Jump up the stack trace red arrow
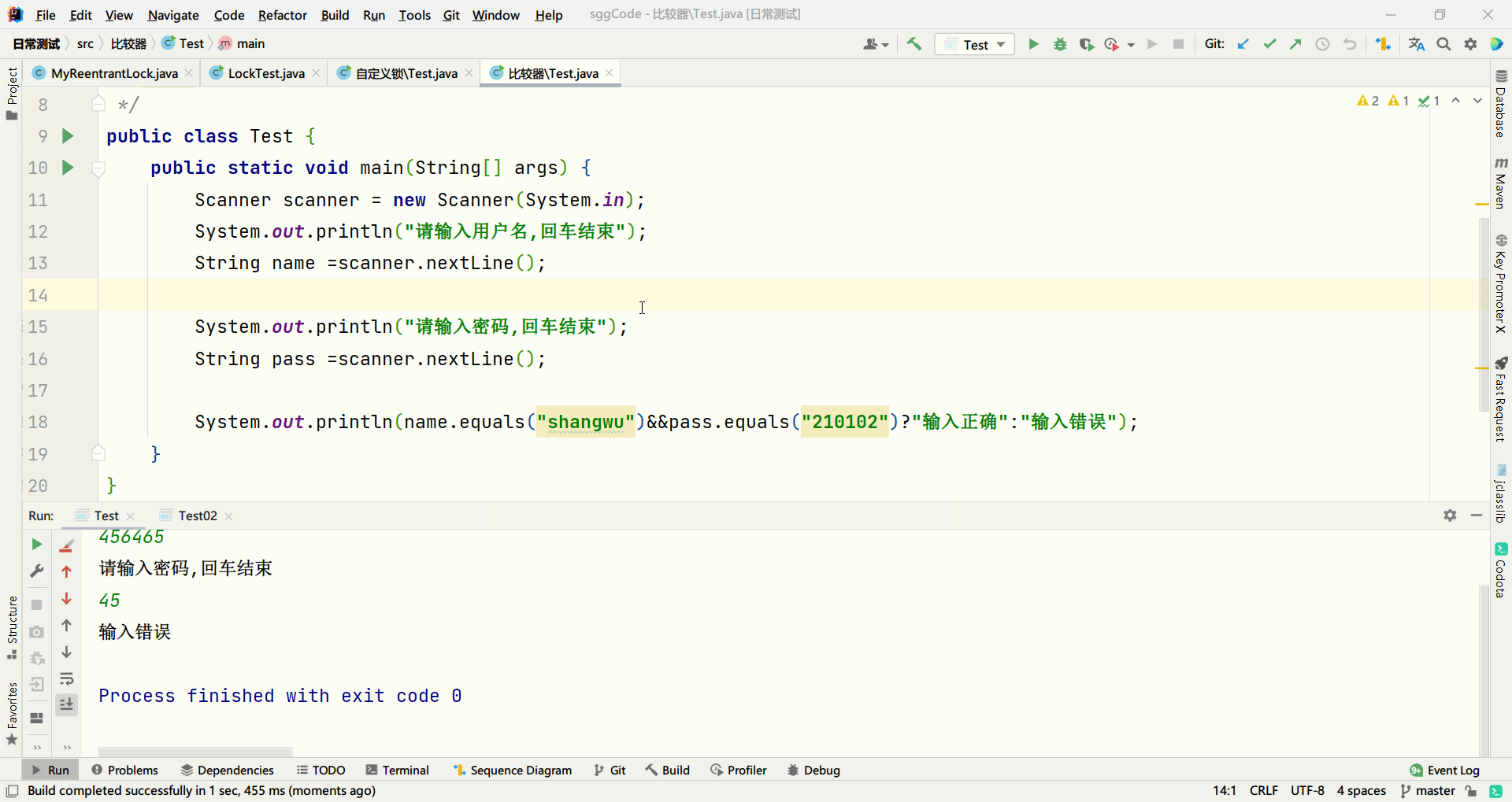This screenshot has width=1512, height=802. (67, 571)
